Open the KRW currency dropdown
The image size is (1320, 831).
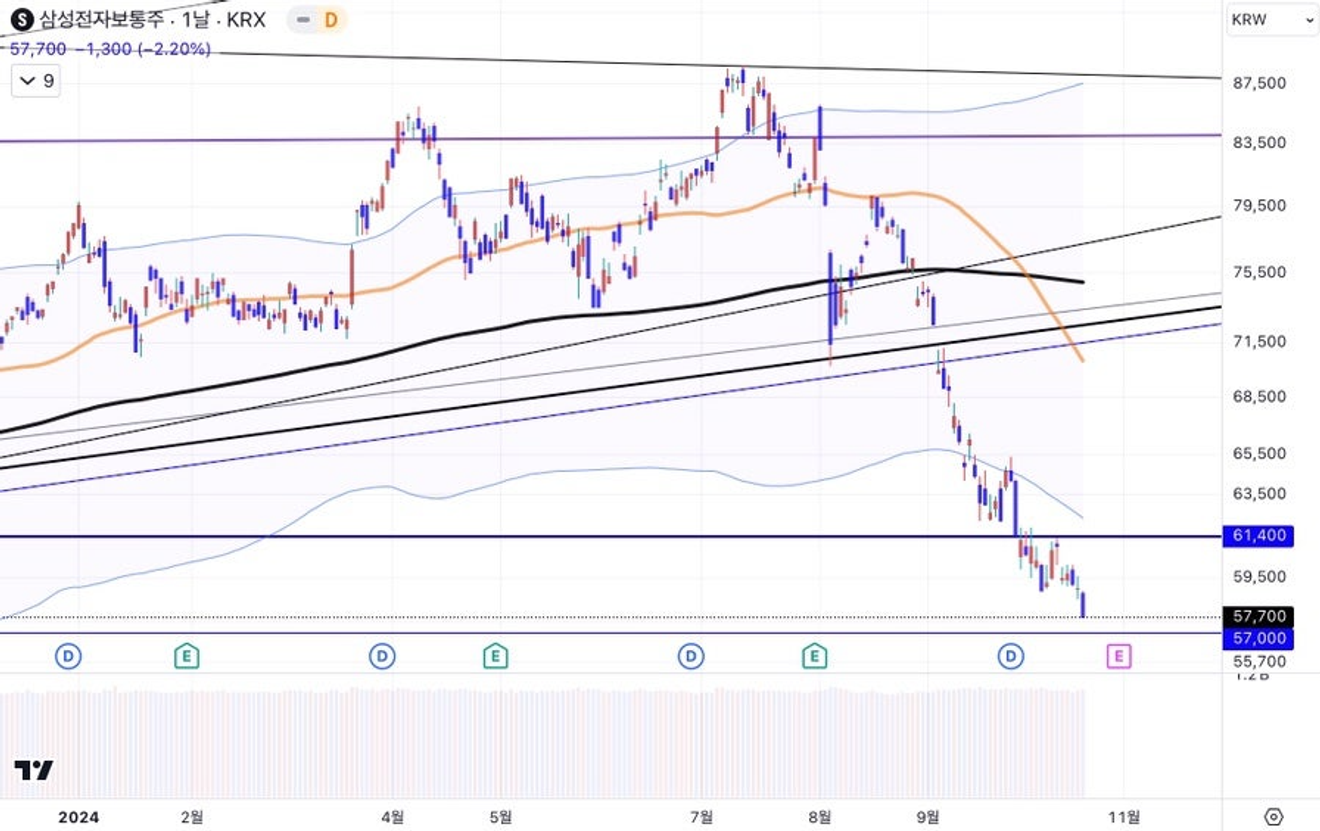(x=1273, y=19)
